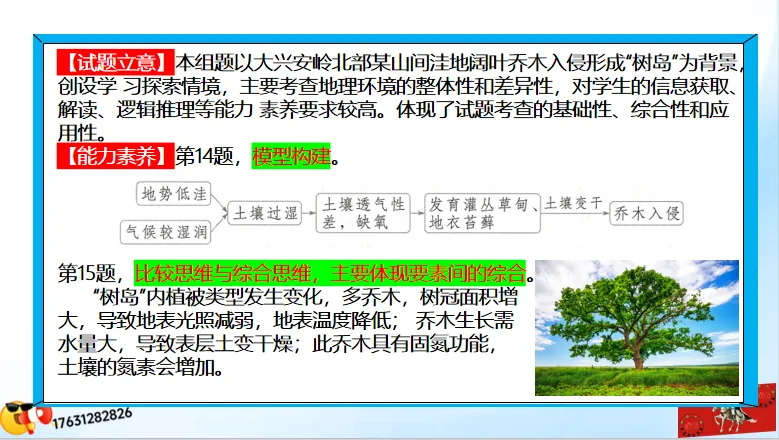The height and width of the screenshot is (440, 779).
Task: Click the red 【试题立意】 label
Action: point(115,62)
